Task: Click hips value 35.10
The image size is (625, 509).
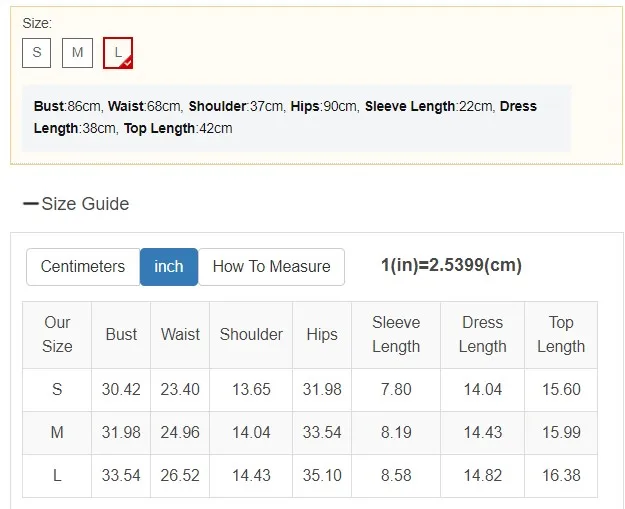Action: tap(322, 476)
